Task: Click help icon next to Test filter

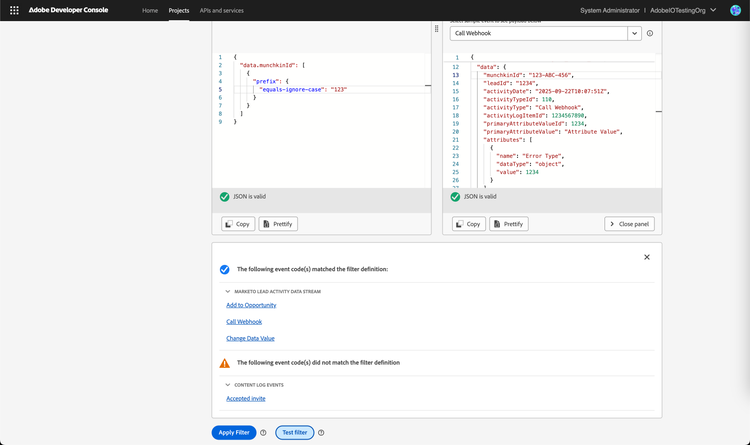Action: click(x=321, y=432)
